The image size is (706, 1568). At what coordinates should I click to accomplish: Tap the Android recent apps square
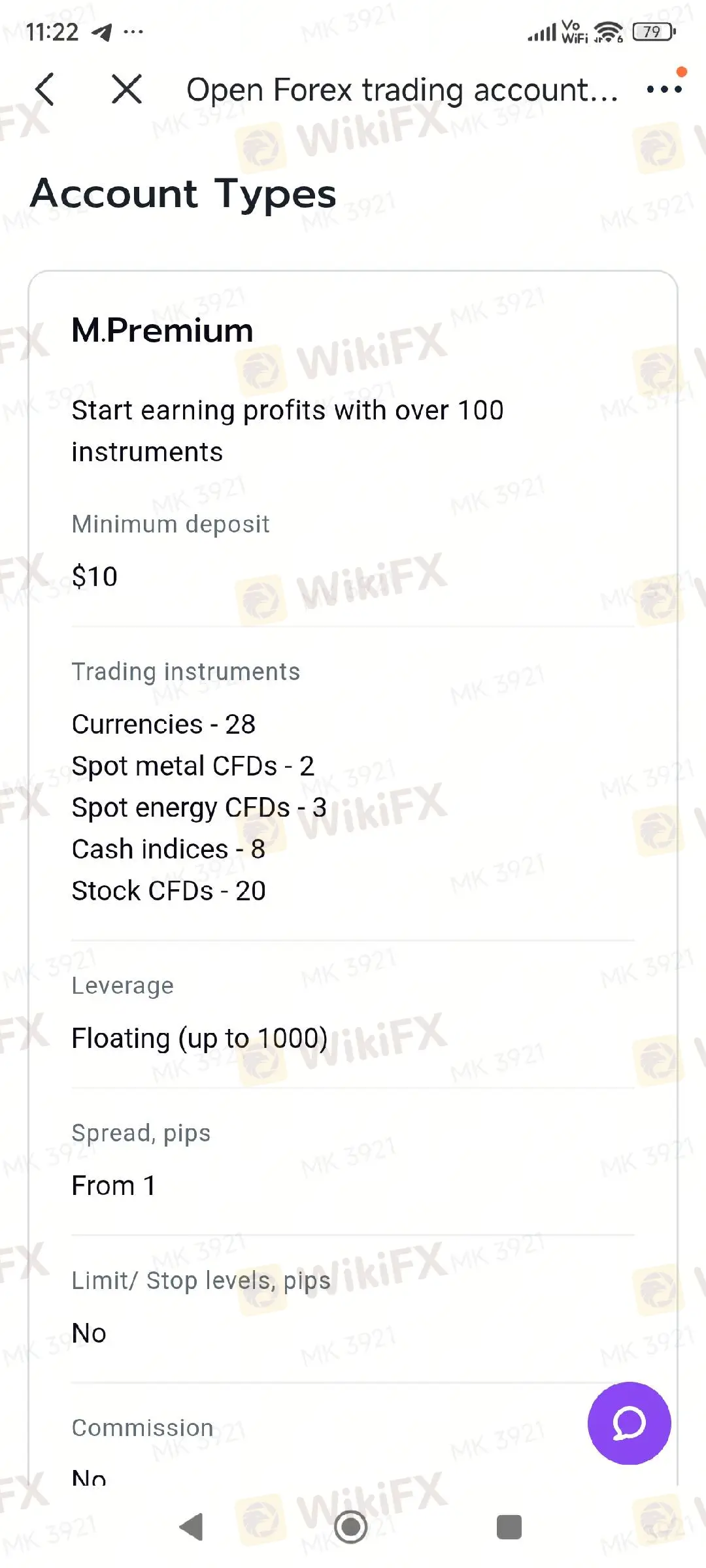[509, 1527]
